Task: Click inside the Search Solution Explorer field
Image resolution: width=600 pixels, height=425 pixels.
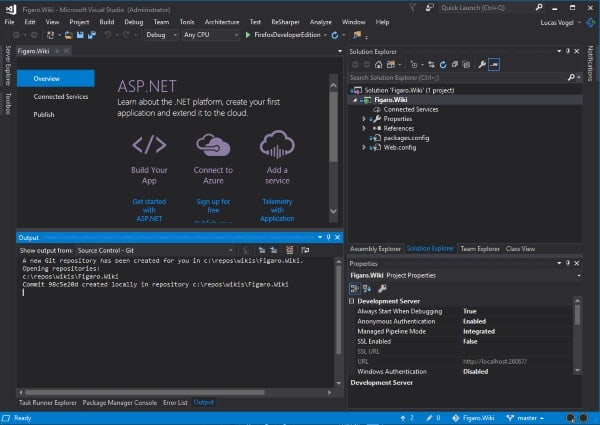Action: [457, 77]
